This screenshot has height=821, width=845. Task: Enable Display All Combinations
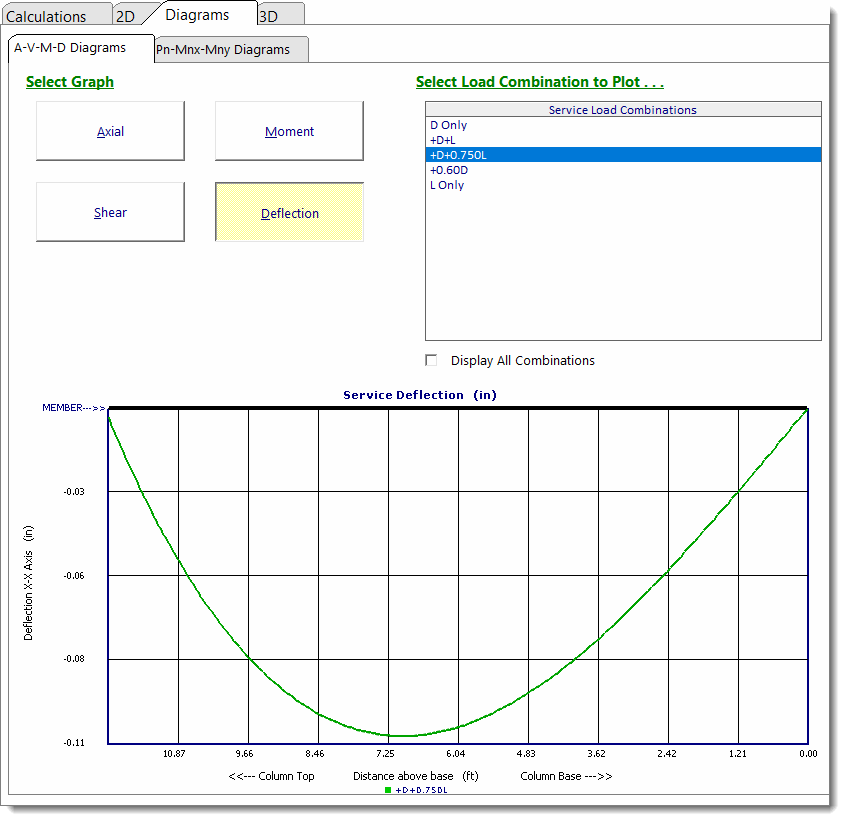click(431, 360)
